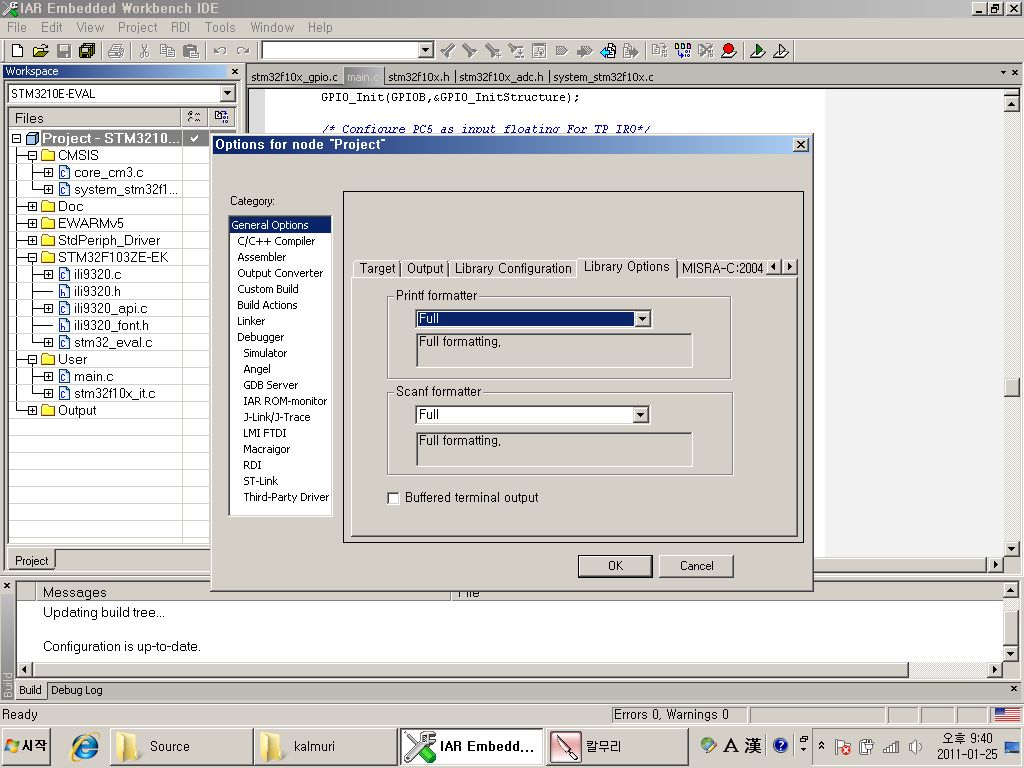
Task: Open Internet Explorer from taskbar
Action: (x=86, y=746)
